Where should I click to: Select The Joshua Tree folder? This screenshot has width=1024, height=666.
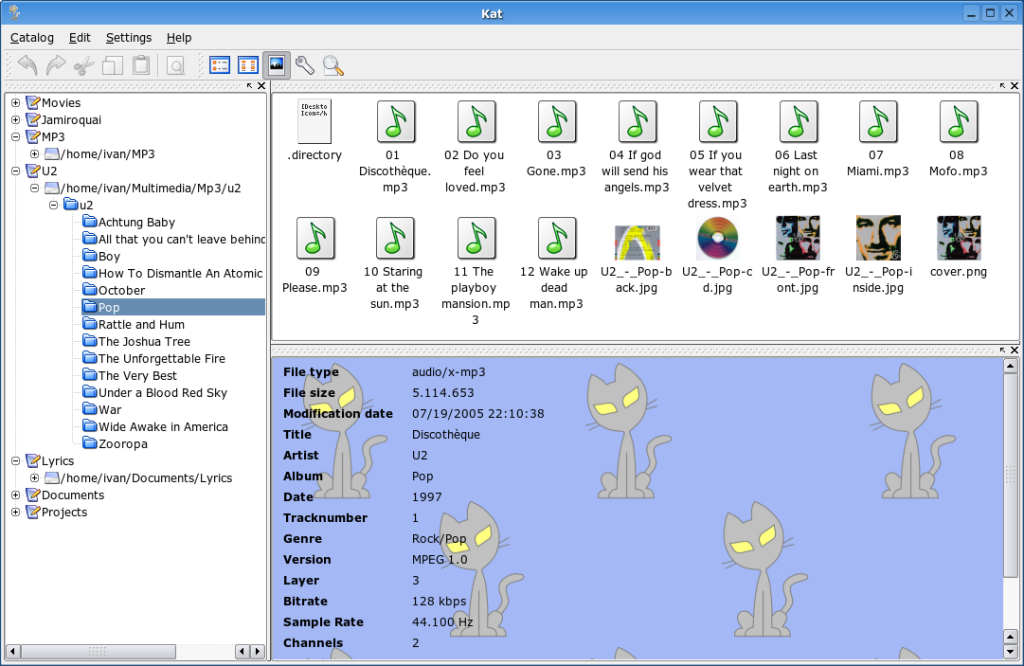tap(136, 341)
